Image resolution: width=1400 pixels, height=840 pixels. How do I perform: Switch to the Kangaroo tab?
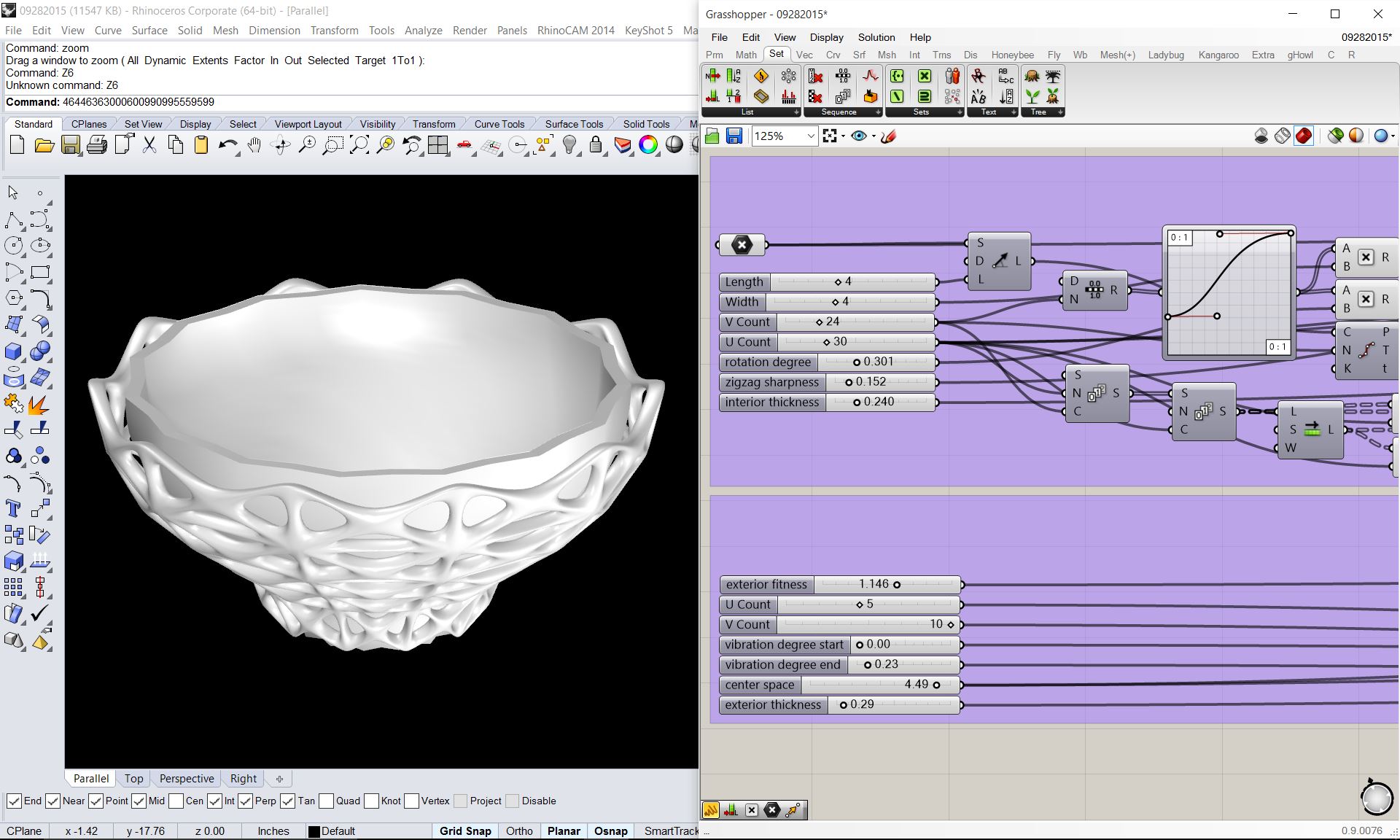(x=1218, y=55)
